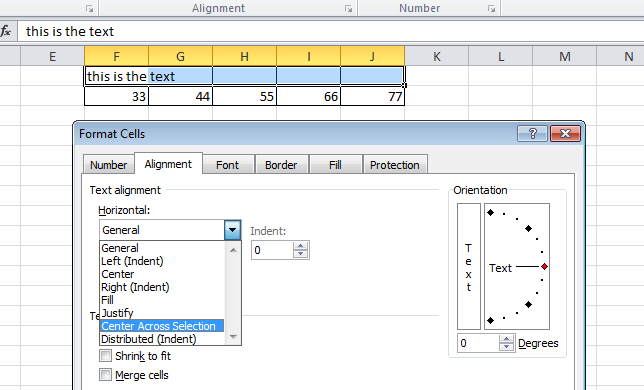Click the Indent value input field
The image size is (644, 390).
click(x=272, y=250)
